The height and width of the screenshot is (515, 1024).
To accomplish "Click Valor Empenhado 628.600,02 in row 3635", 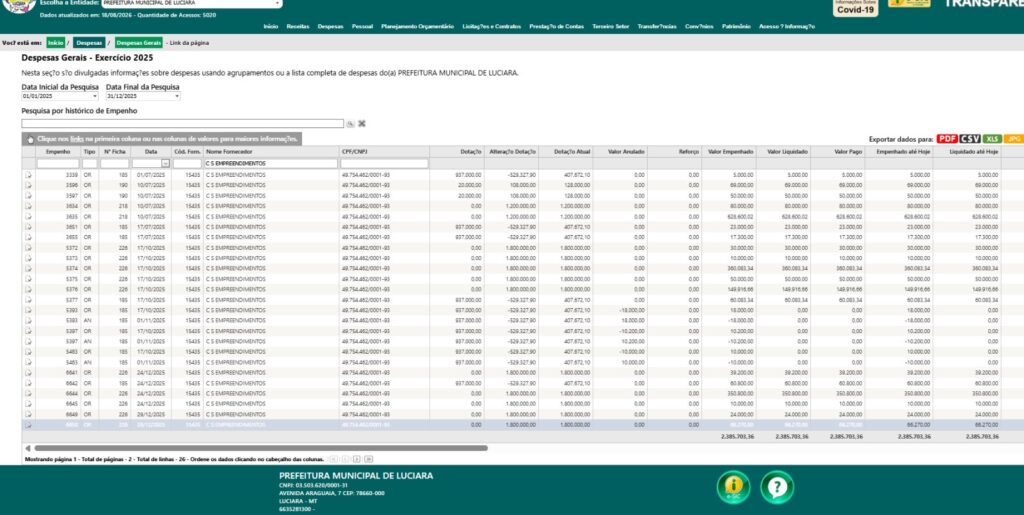I will [740, 217].
